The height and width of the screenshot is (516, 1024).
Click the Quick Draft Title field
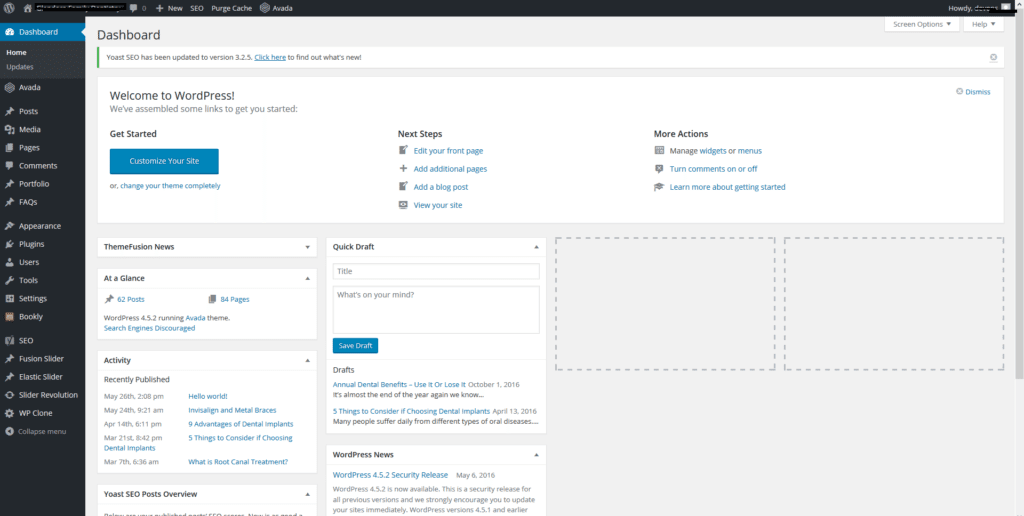436,271
